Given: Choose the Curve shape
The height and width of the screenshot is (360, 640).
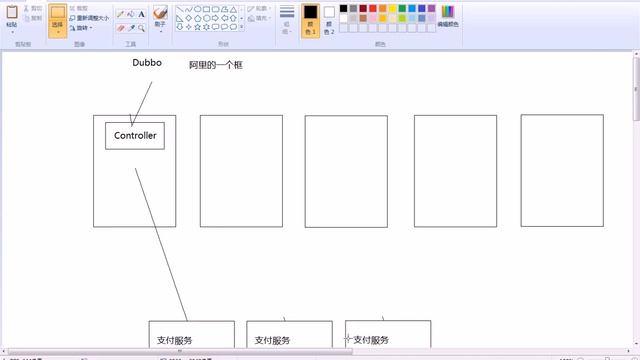Looking at the screenshot, I should pyautogui.click(x=189, y=9).
